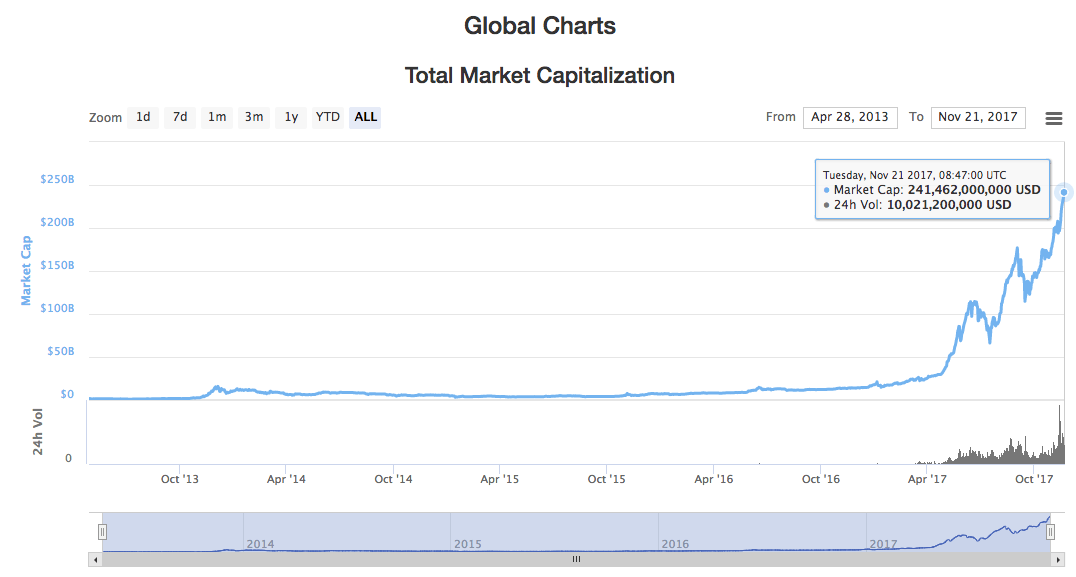
Task: Click 2014 in the navigator timeline
Action: pyautogui.click(x=260, y=544)
